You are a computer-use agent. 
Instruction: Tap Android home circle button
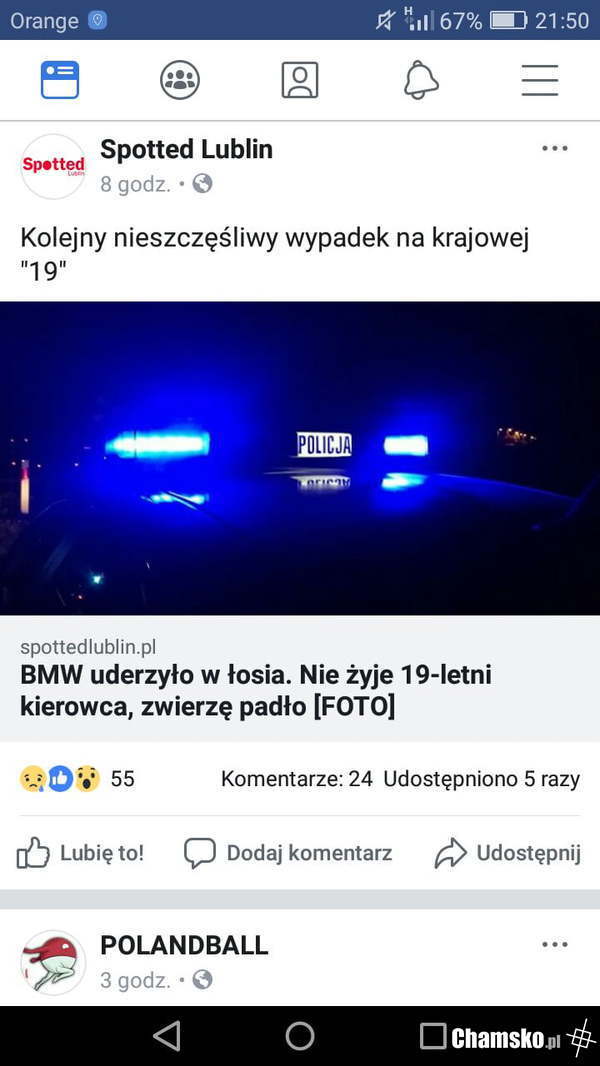click(x=300, y=1036)
